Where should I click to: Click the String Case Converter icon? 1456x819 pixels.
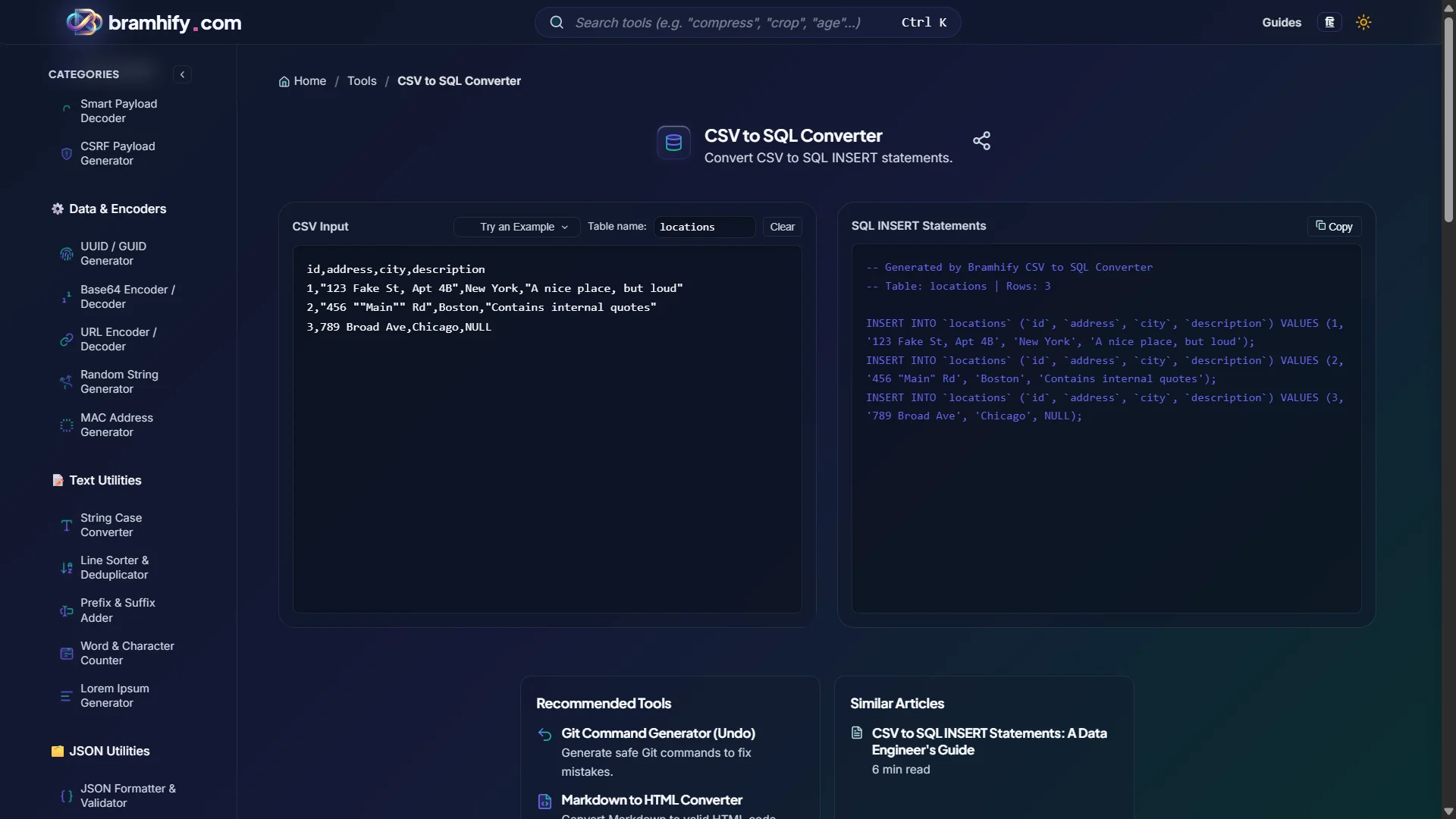[67, 525]
